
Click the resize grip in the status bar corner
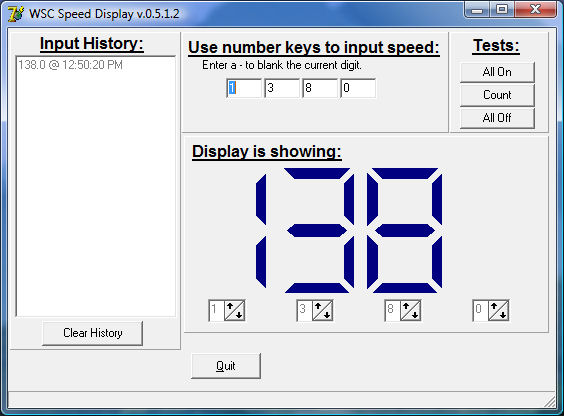(x=550, y=402)
